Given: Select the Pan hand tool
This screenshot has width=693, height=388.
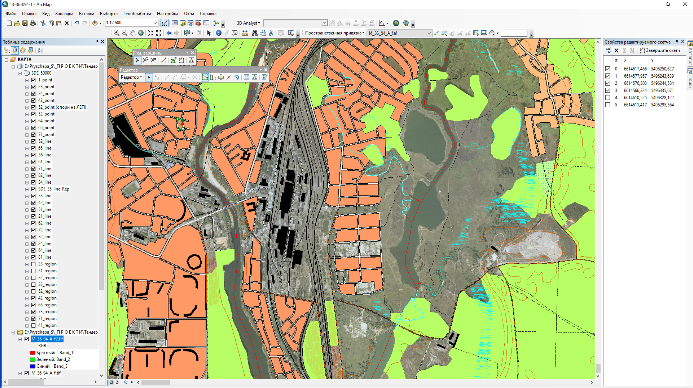Looking at the screenshot, I should (x=133, y=33).
